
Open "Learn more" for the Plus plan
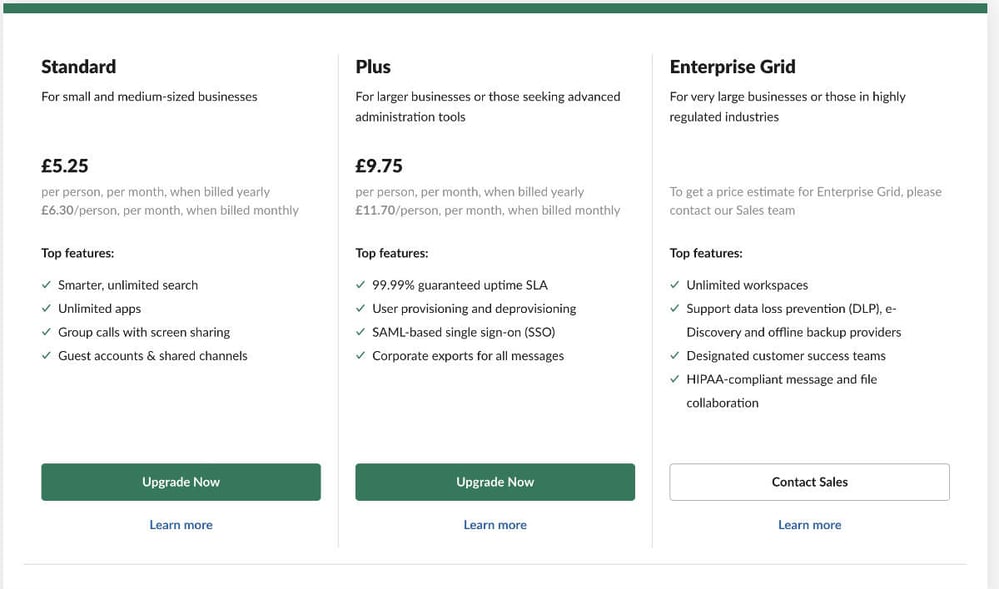[x=495, y=524]
